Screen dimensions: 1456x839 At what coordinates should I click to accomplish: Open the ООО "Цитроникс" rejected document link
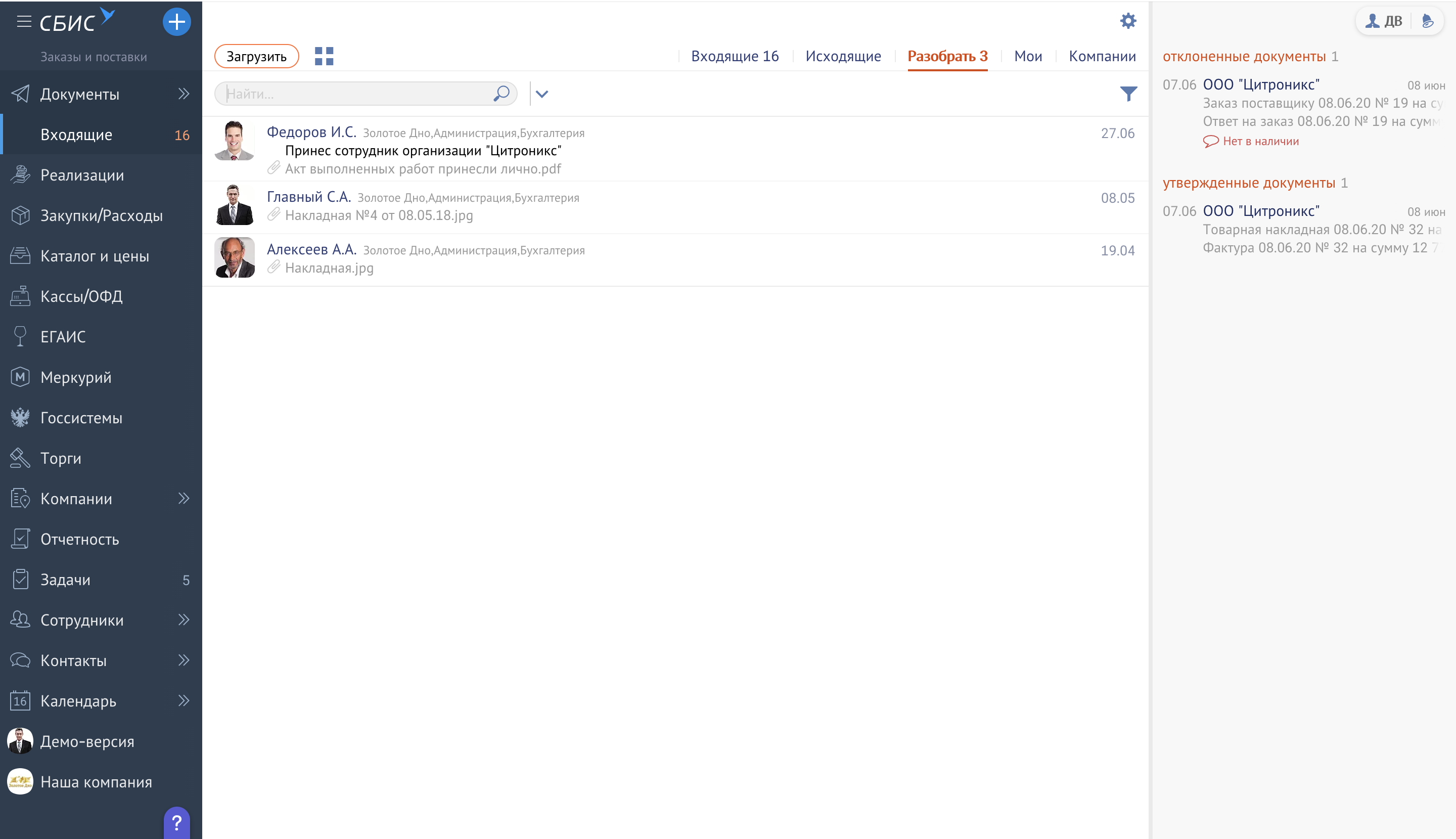pos(1262,83)
